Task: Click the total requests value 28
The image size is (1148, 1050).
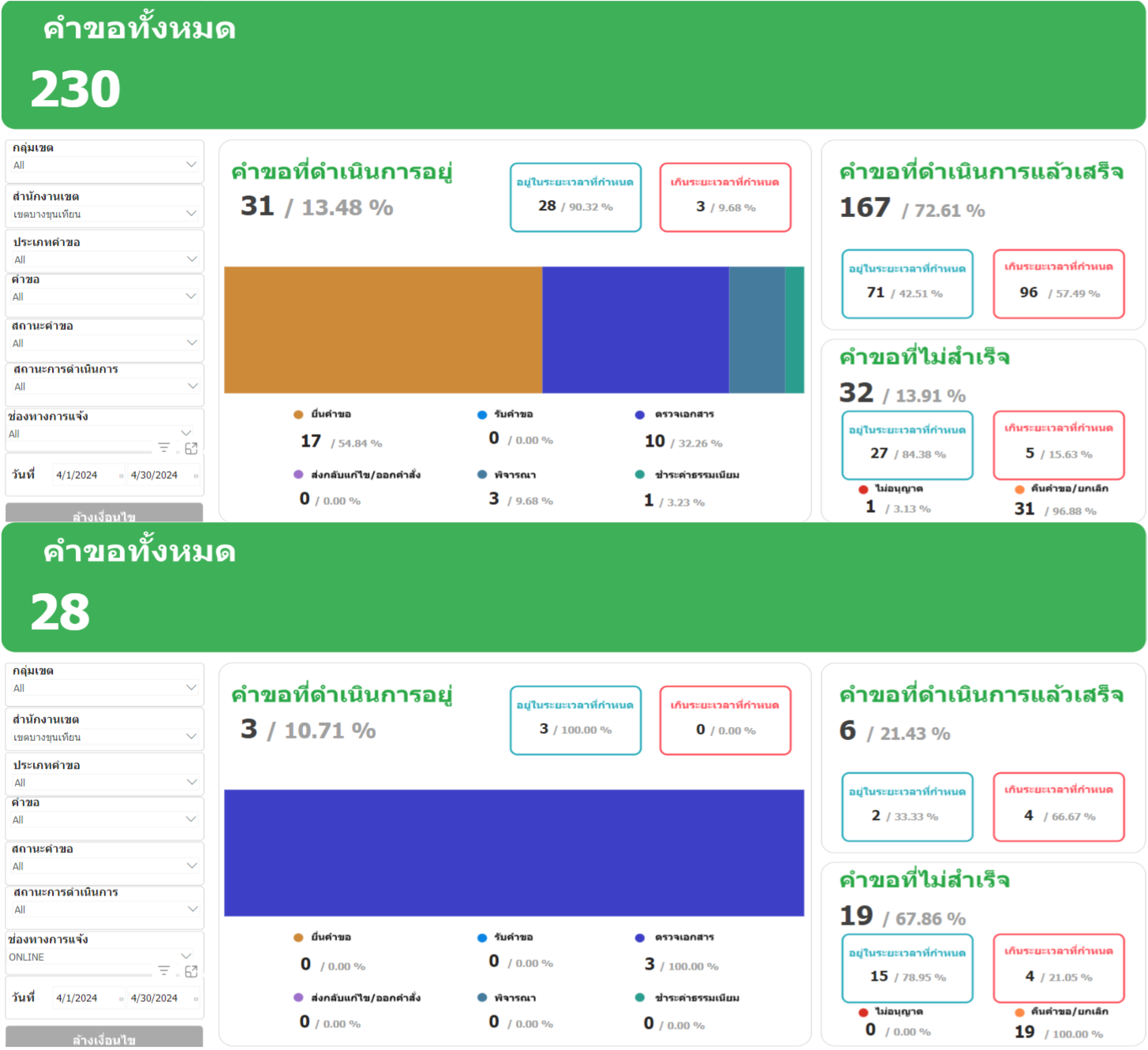Action: 60,611
